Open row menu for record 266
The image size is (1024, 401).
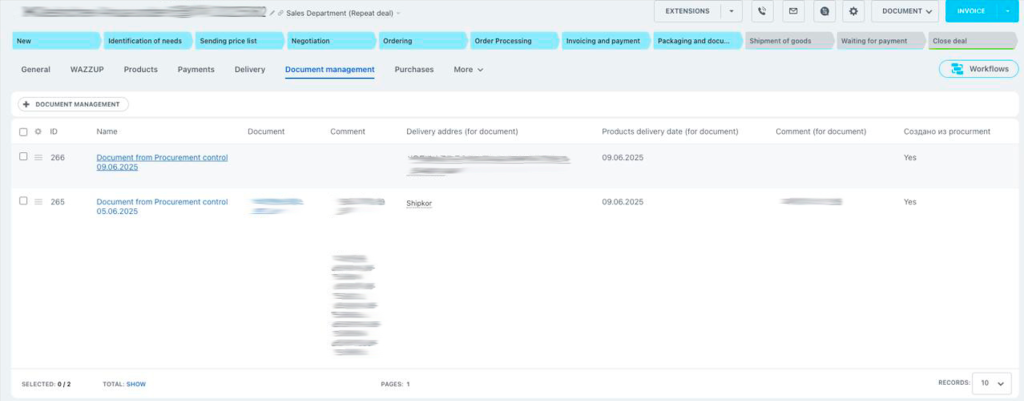(x=39, y=158)
